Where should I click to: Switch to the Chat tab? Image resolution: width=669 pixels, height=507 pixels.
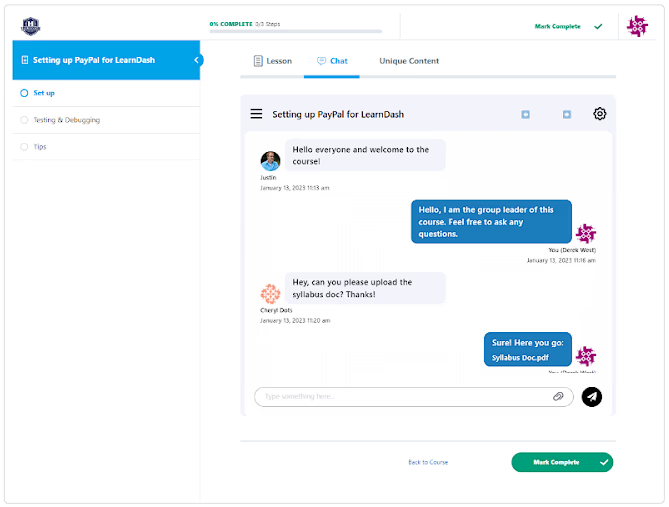pyautogui.click(x=332, y=61)
